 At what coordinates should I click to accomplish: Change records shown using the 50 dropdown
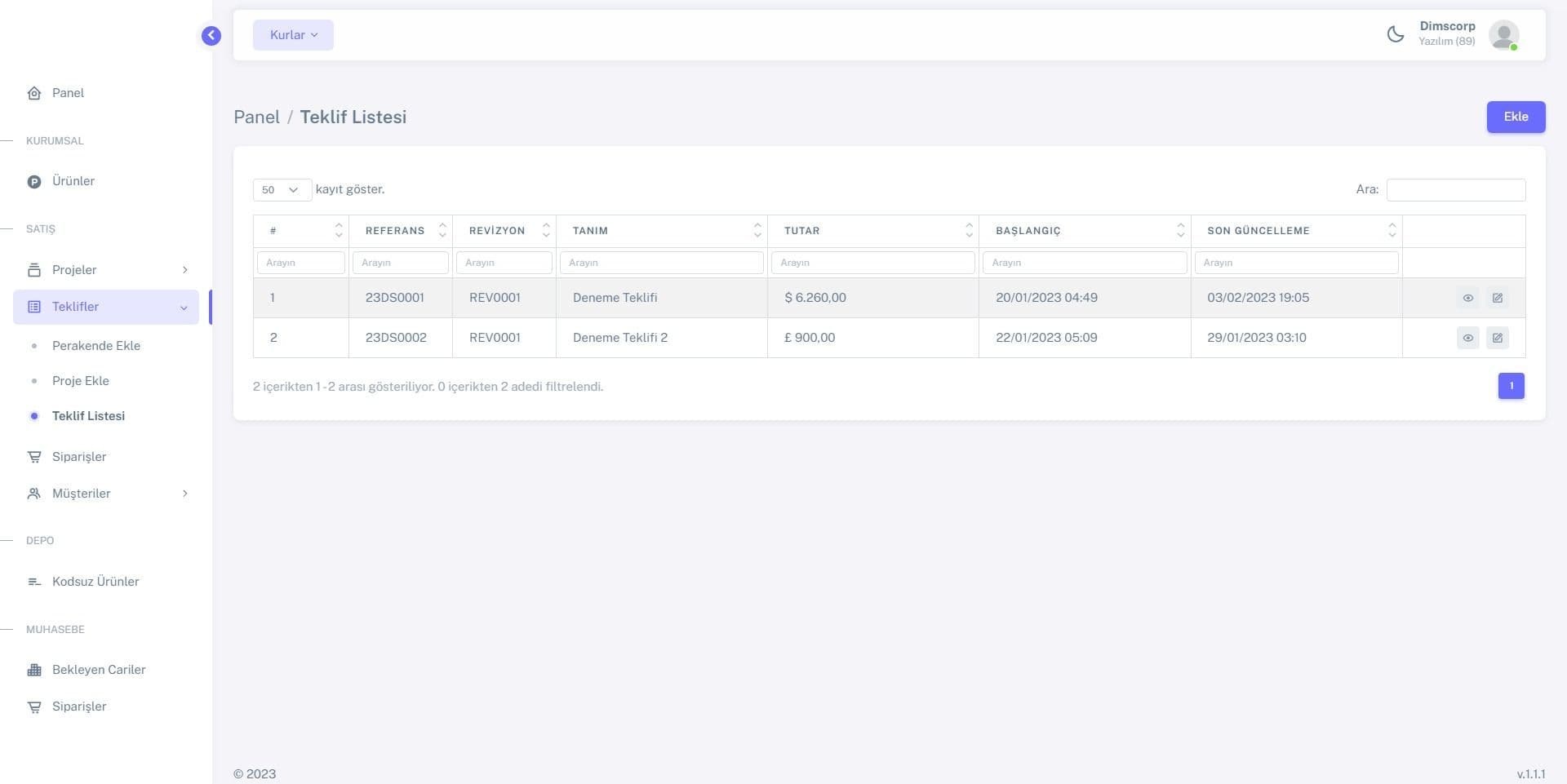[282, 189]
